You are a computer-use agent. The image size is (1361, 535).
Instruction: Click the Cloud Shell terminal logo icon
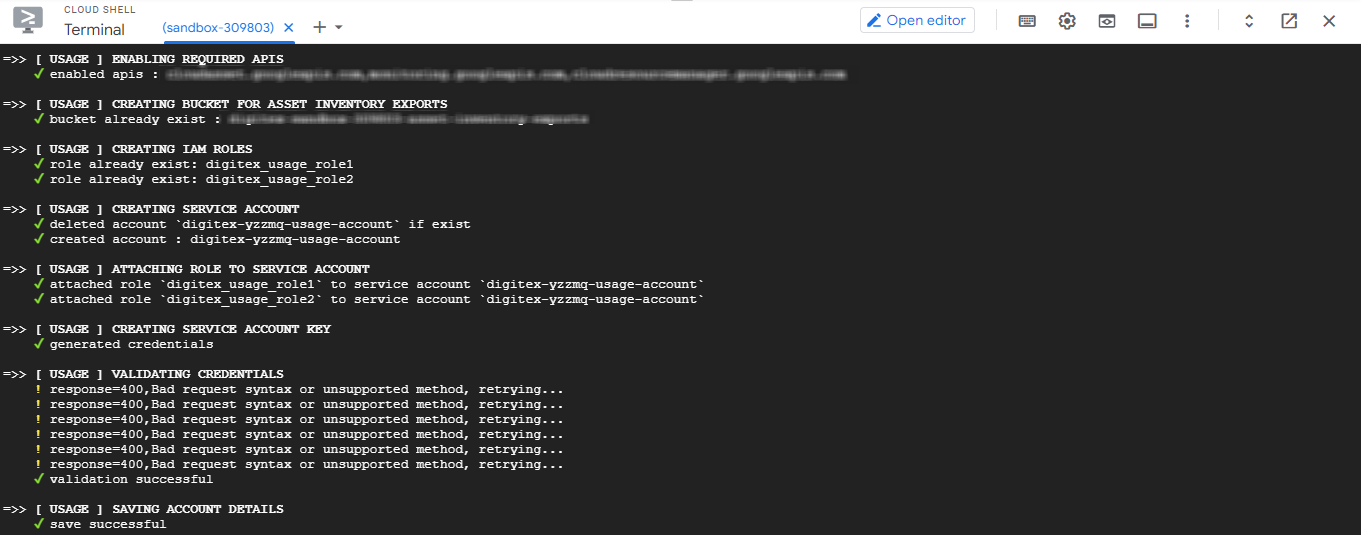point(28,20)
